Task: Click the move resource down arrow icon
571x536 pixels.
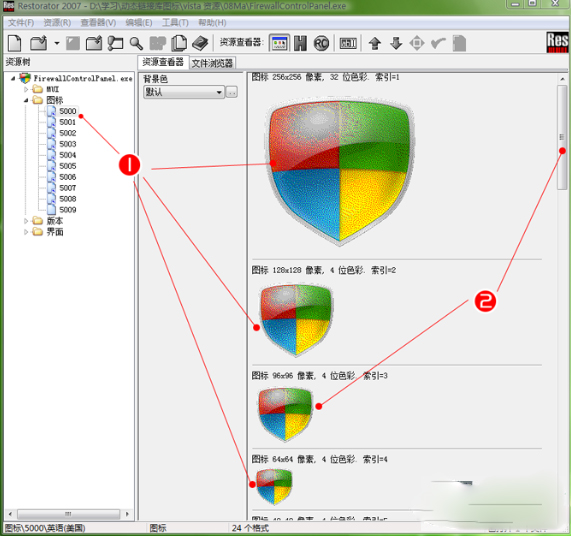Action: tap(396, 43)
